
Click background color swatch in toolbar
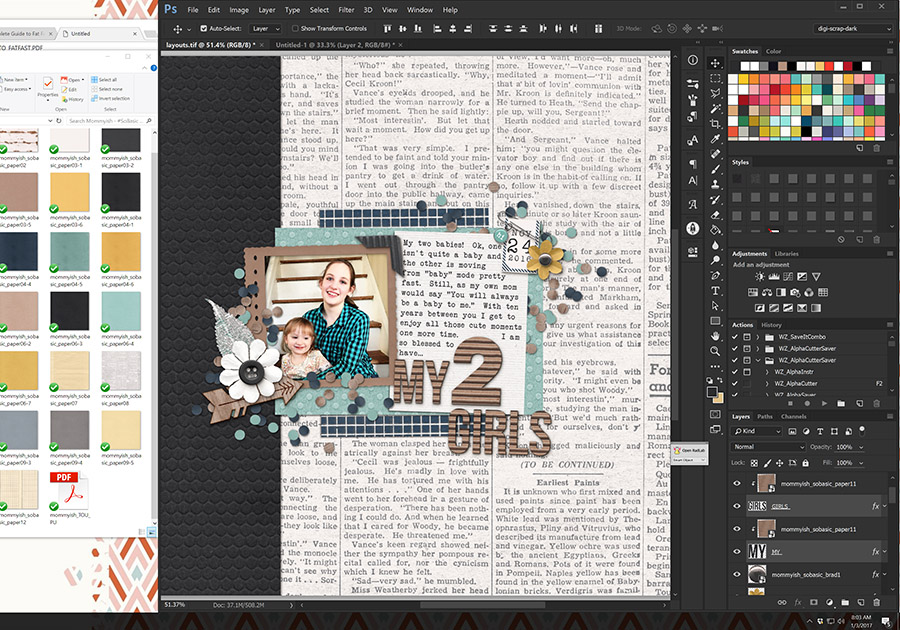[719, 398]
